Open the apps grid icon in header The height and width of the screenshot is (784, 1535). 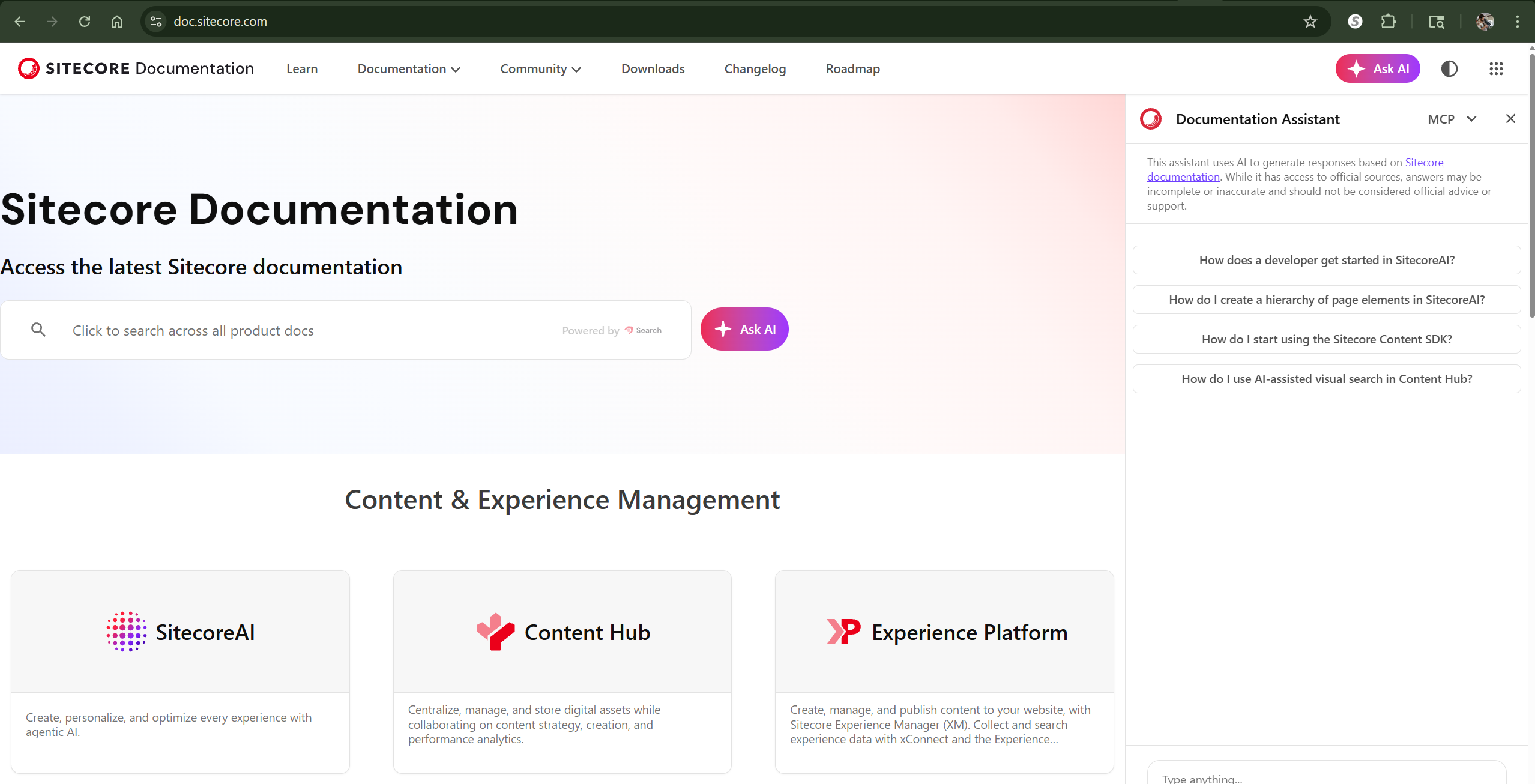[x=1496, y=68]
